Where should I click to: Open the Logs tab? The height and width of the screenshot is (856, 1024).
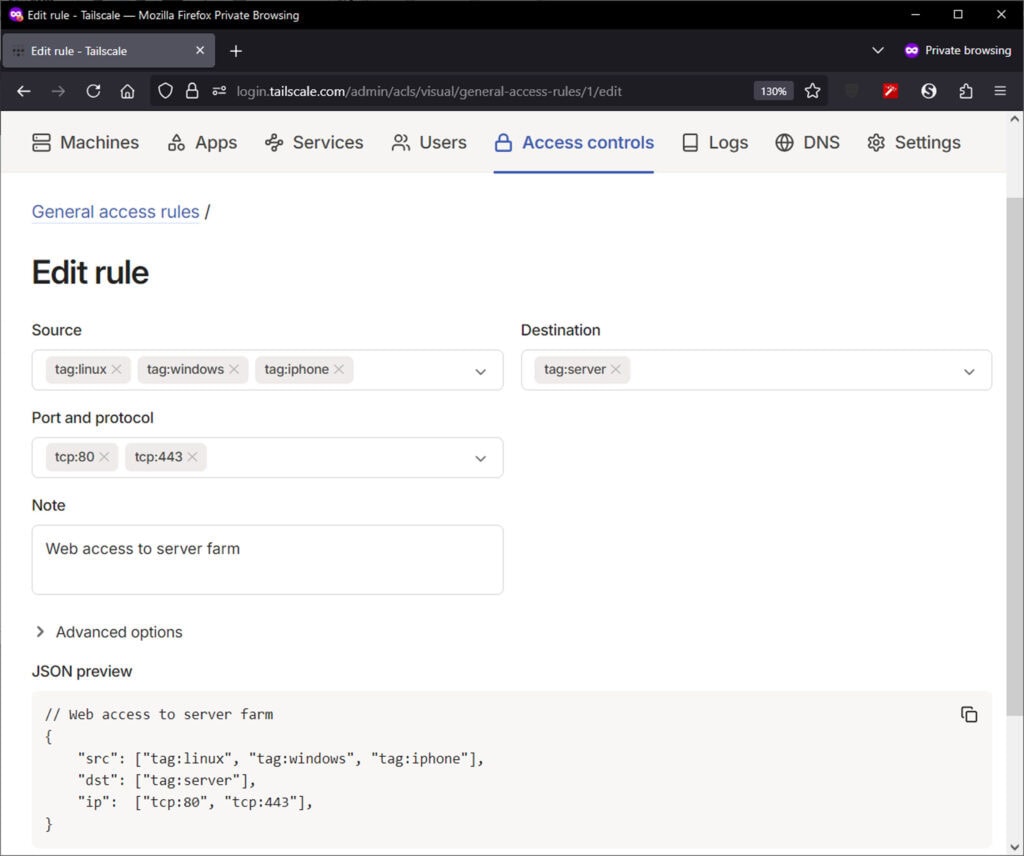(714, 142)
